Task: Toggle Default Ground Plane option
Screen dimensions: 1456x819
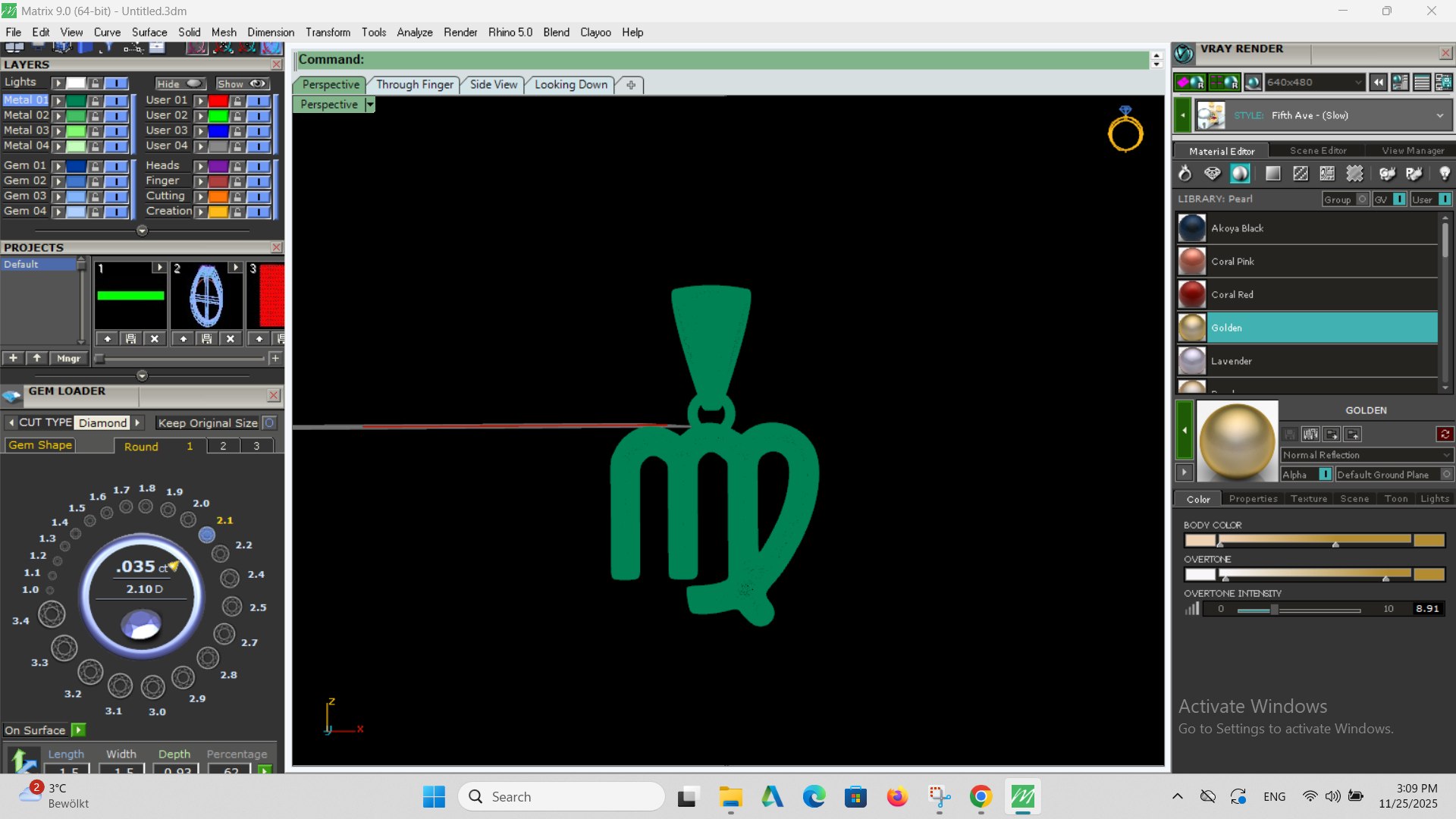Action: pos(1446,474)
